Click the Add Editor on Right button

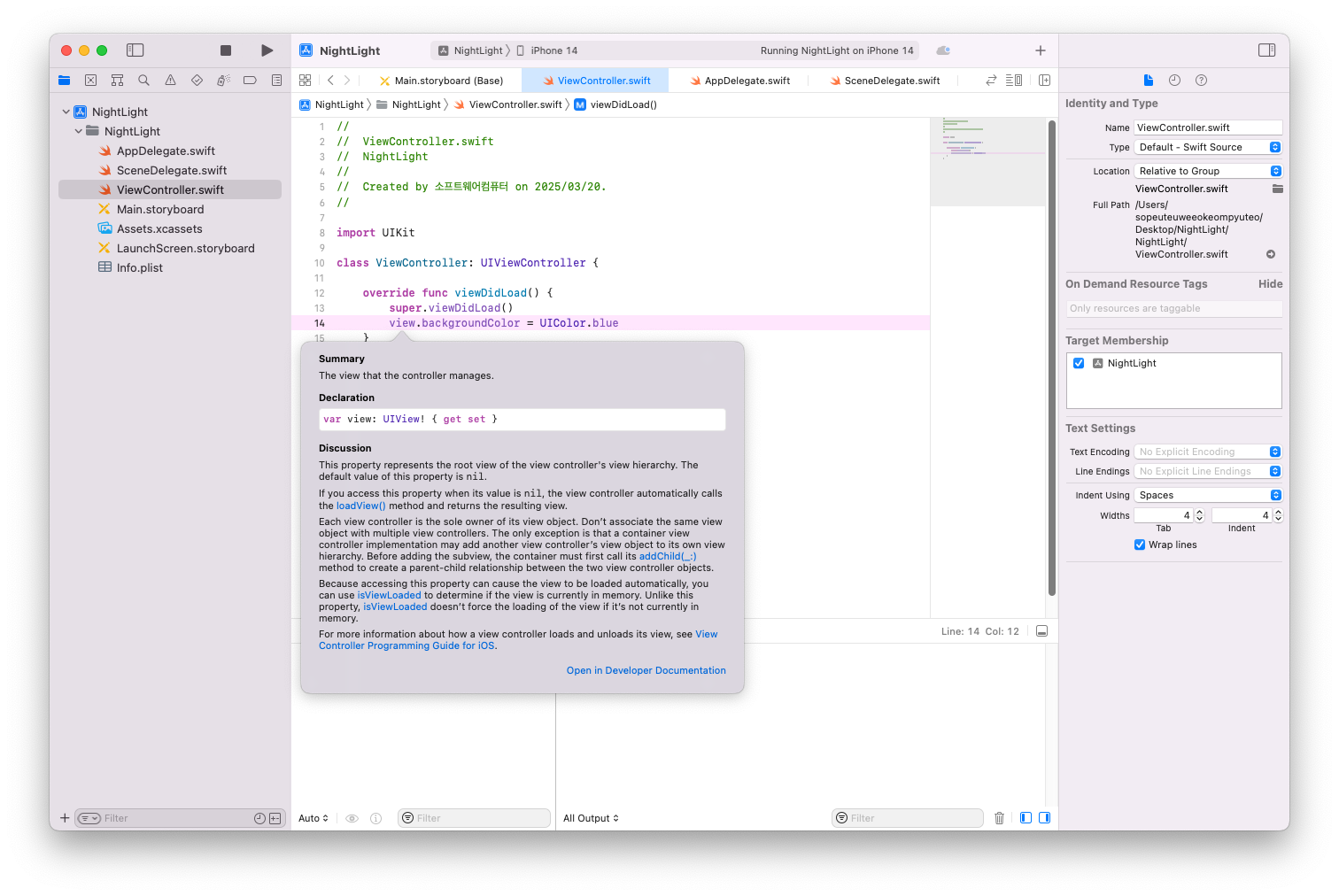pyautogui.click(x=1044, y=81)
